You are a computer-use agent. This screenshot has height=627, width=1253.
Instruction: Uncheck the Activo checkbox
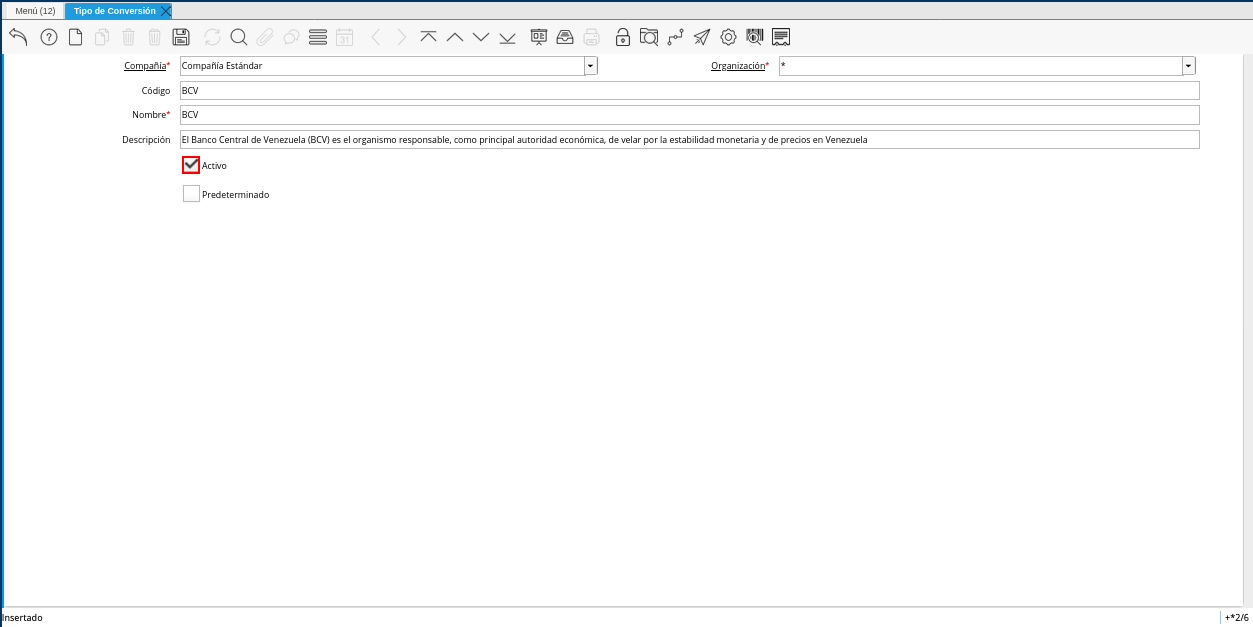click(190, 164)
